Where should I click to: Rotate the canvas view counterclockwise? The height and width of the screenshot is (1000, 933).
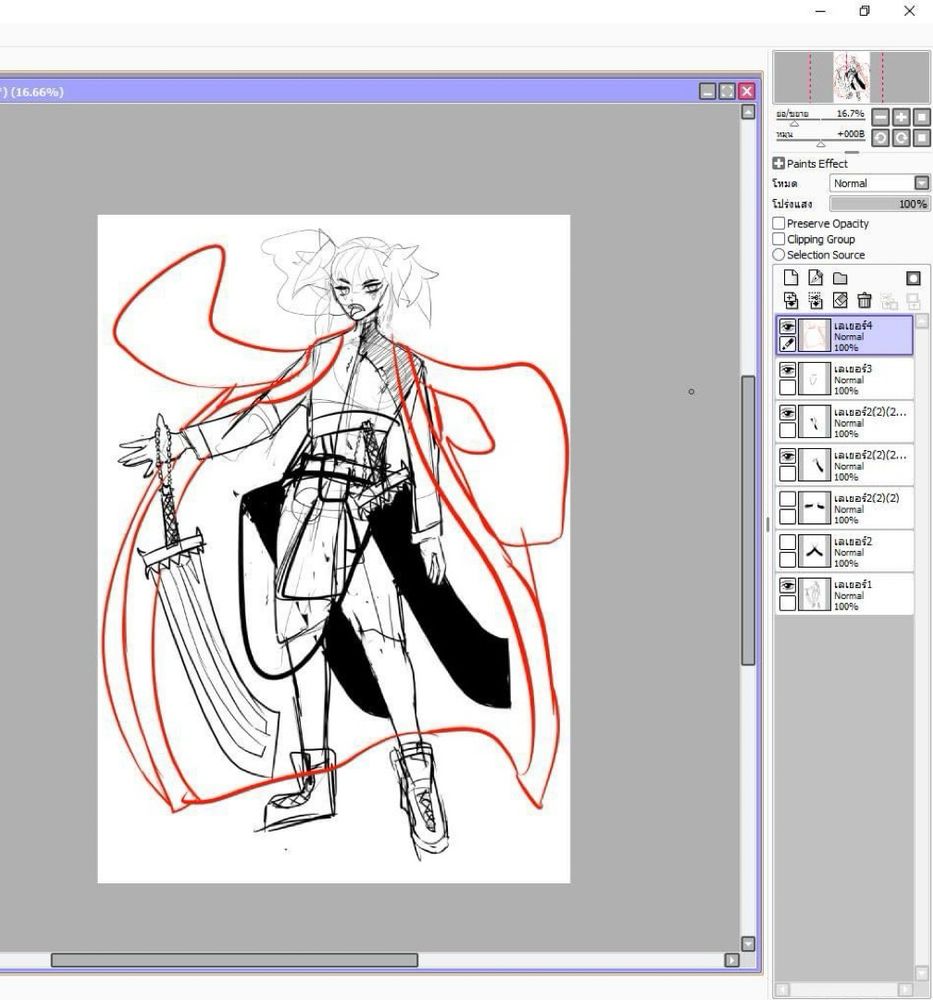pos(880,138)
